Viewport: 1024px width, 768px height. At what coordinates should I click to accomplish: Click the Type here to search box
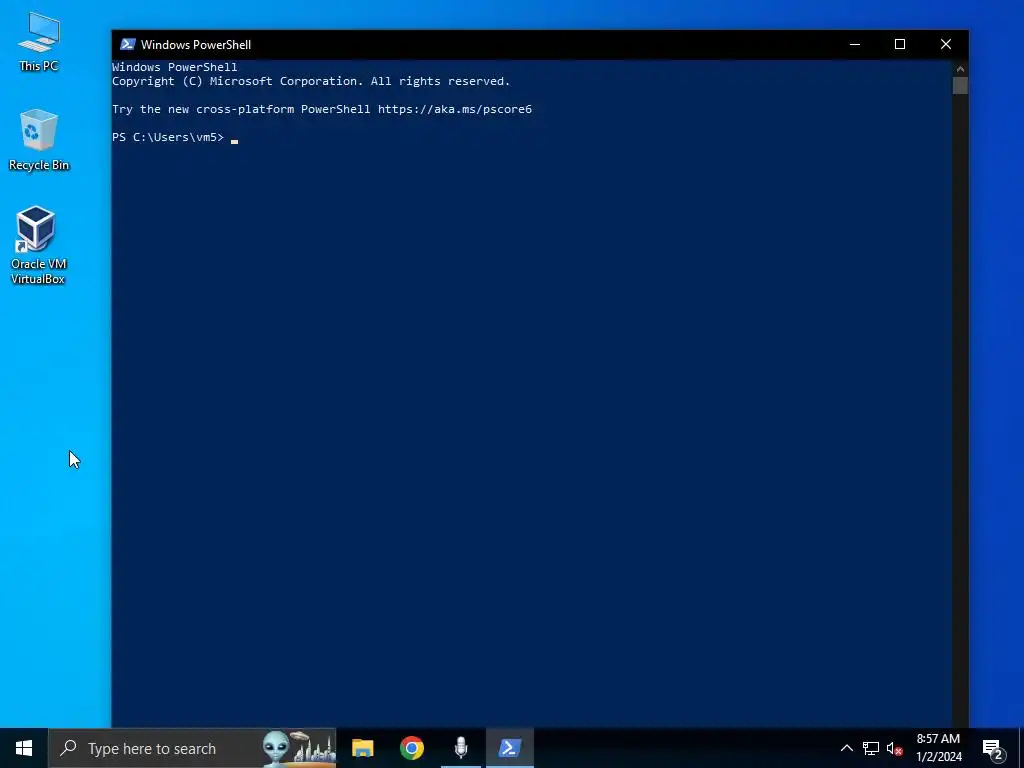[x=192, y=748]
